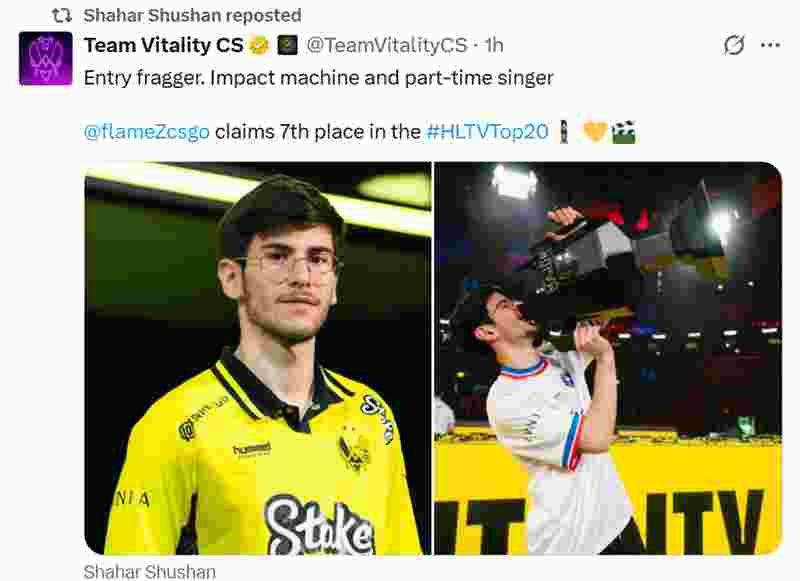800x581 pixels.
Task: Click the Grok explain-post icon
Action: (734, 45)
